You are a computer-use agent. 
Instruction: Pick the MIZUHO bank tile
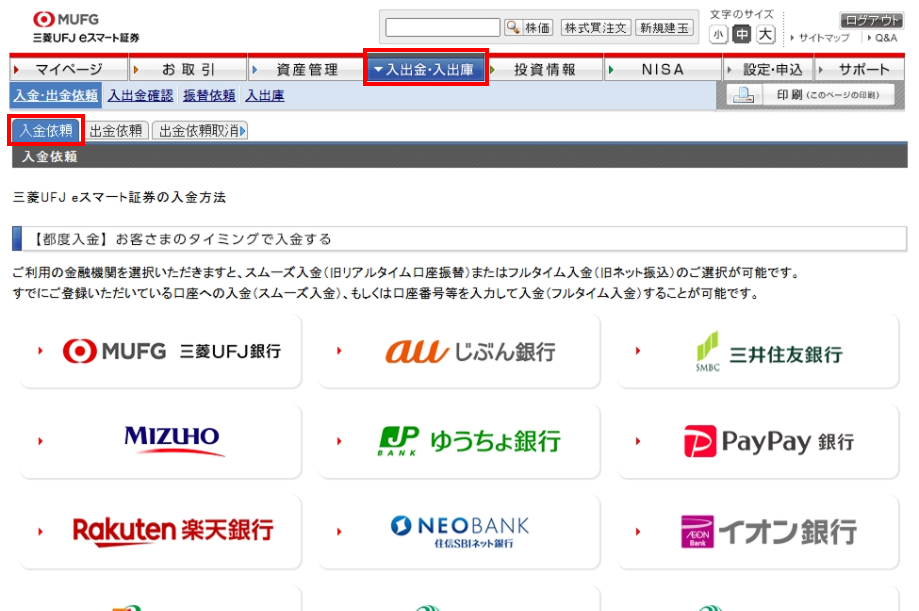tap(160, 441)
